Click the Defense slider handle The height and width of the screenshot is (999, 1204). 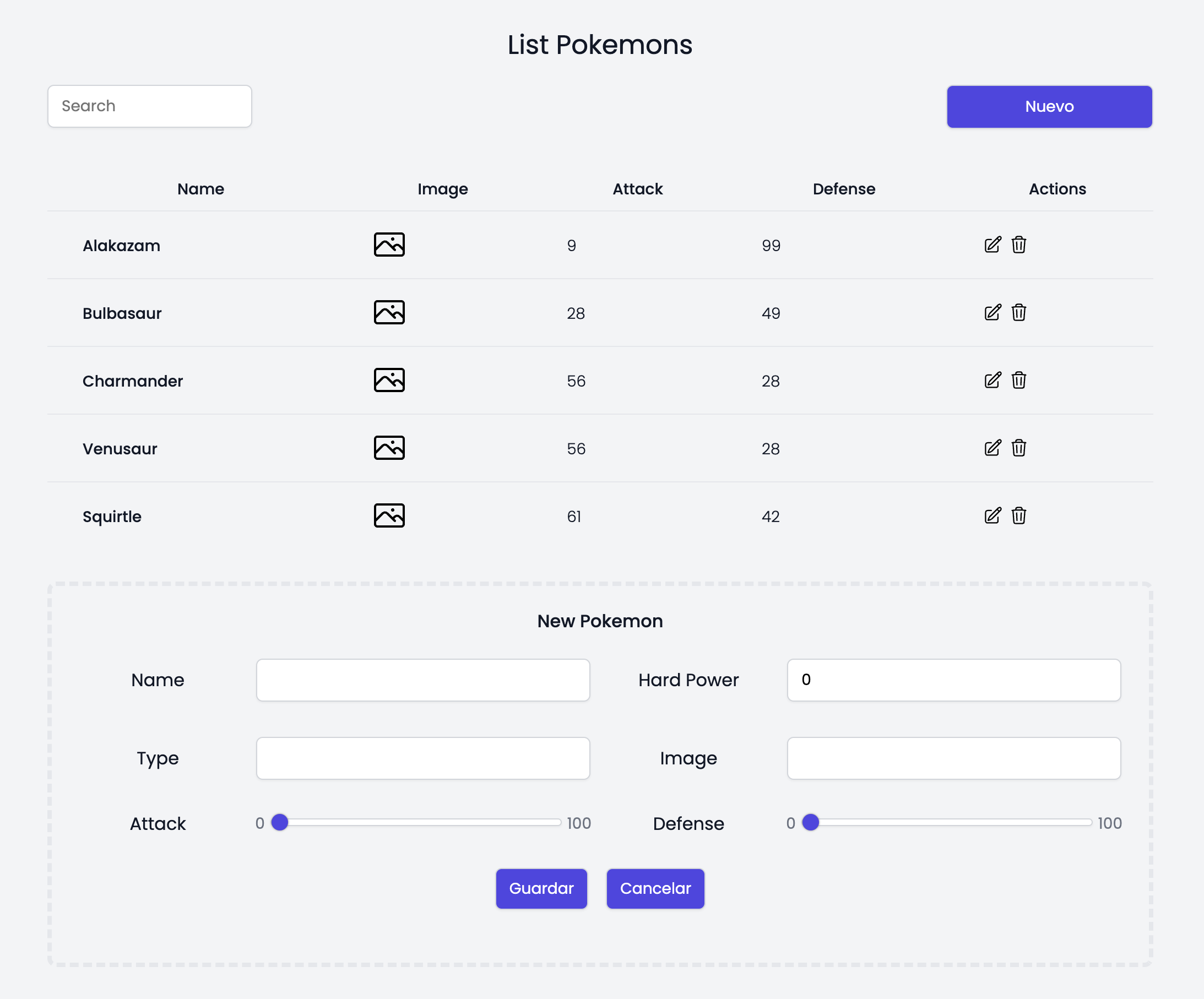pos(810,822)
